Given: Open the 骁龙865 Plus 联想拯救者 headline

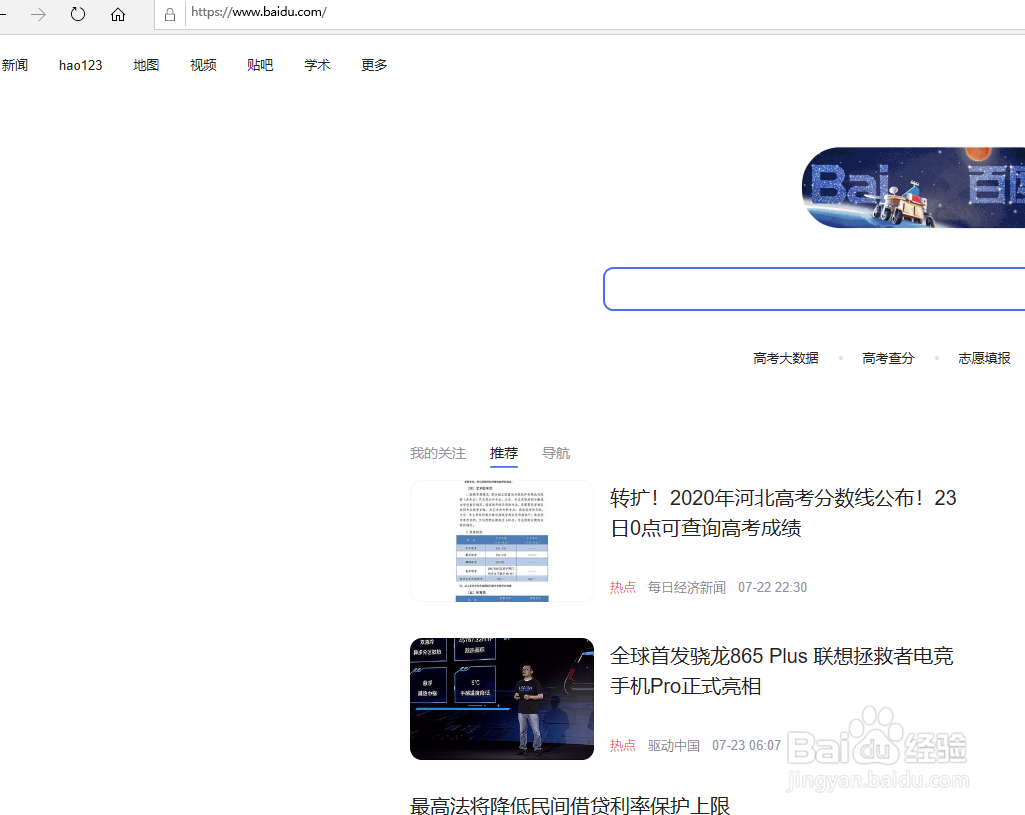Looking at the screenshot, I should click(x=781, y=671).
